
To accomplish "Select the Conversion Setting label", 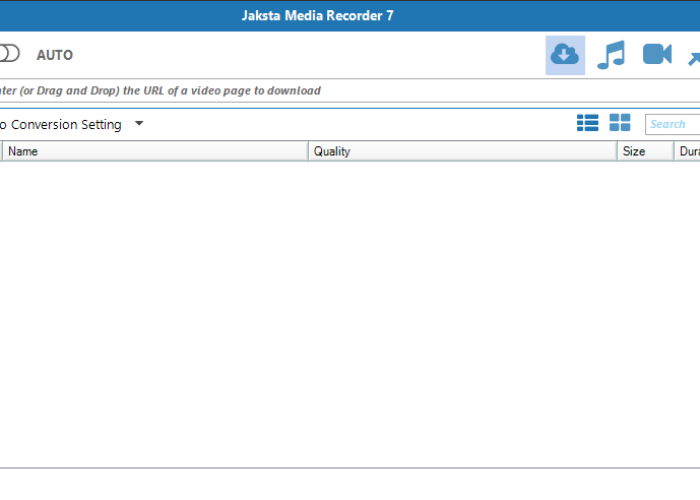I will click(x=61, y=125).
